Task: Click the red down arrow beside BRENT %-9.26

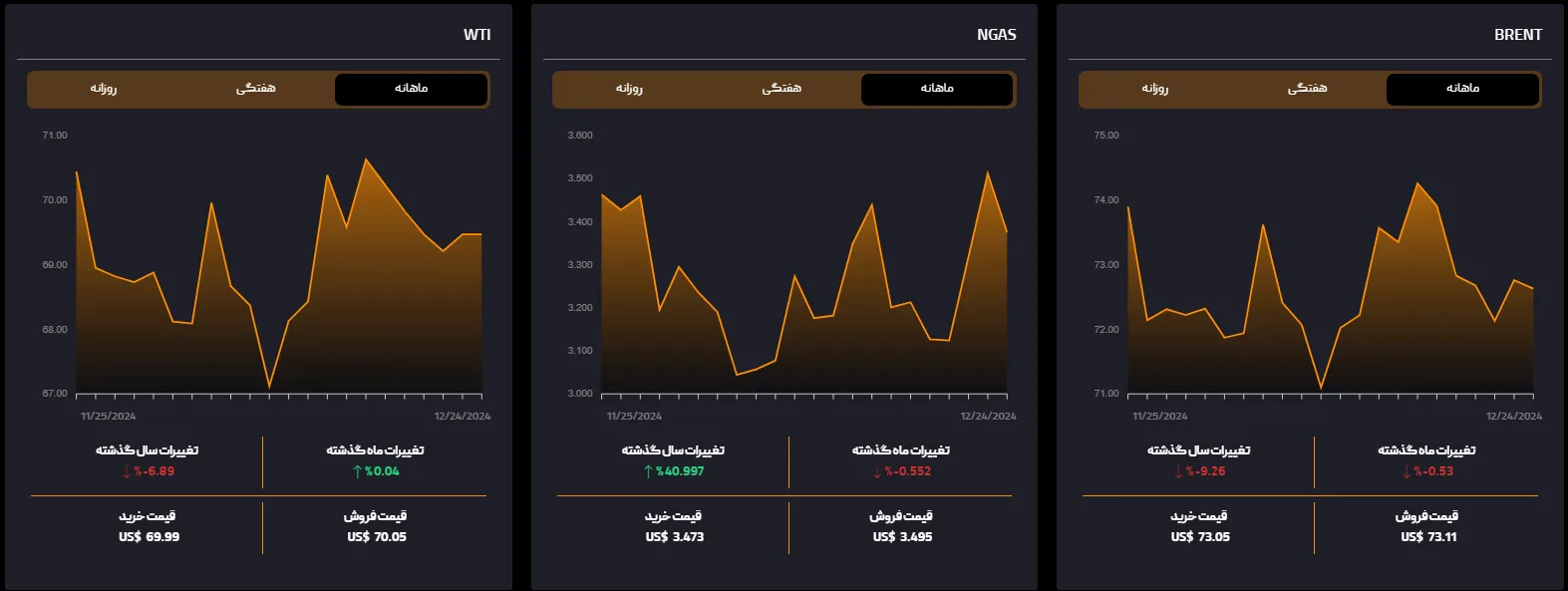Action: (1178, 471)
